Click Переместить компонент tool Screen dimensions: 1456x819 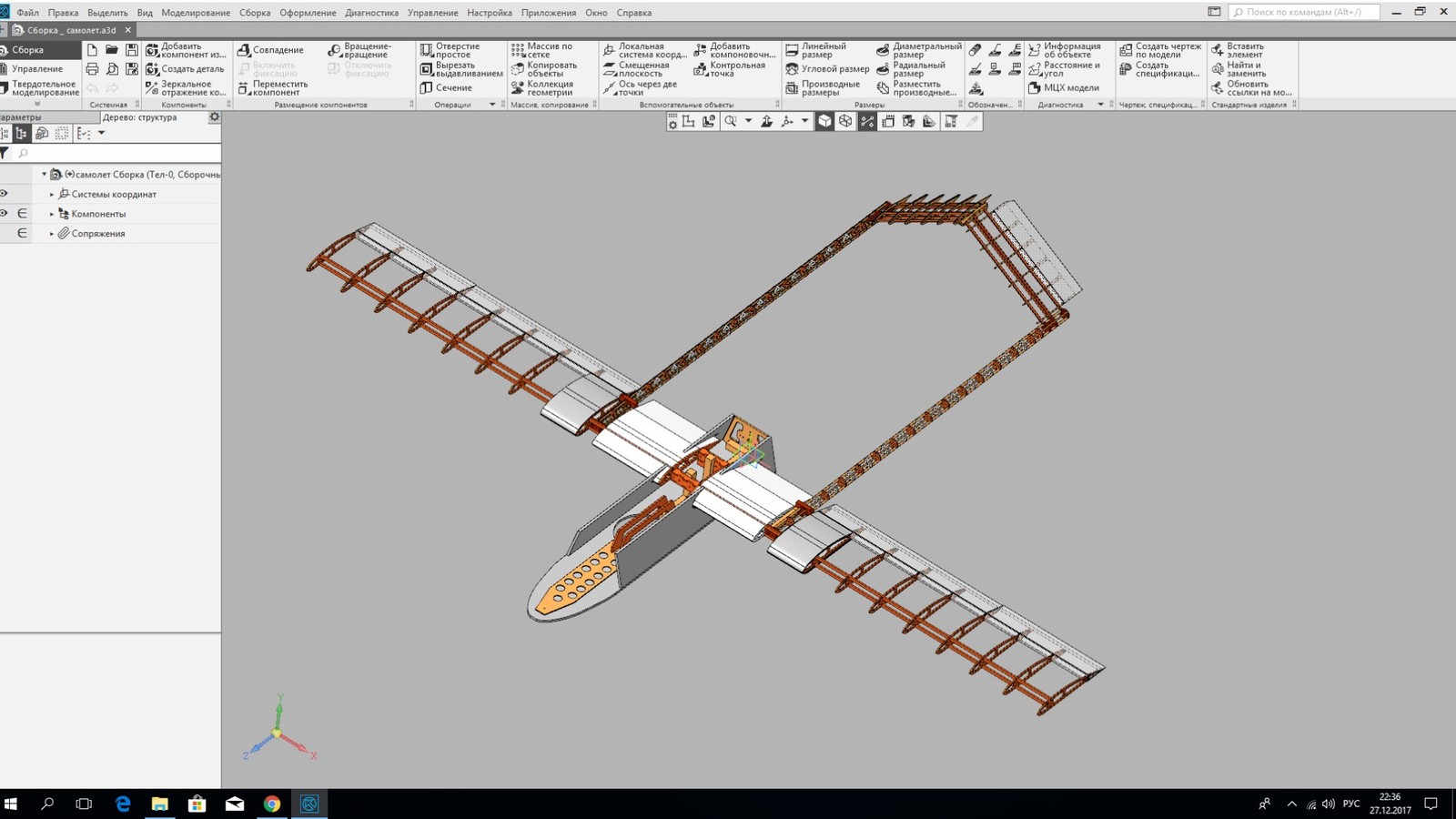click(x=273, y=88)
